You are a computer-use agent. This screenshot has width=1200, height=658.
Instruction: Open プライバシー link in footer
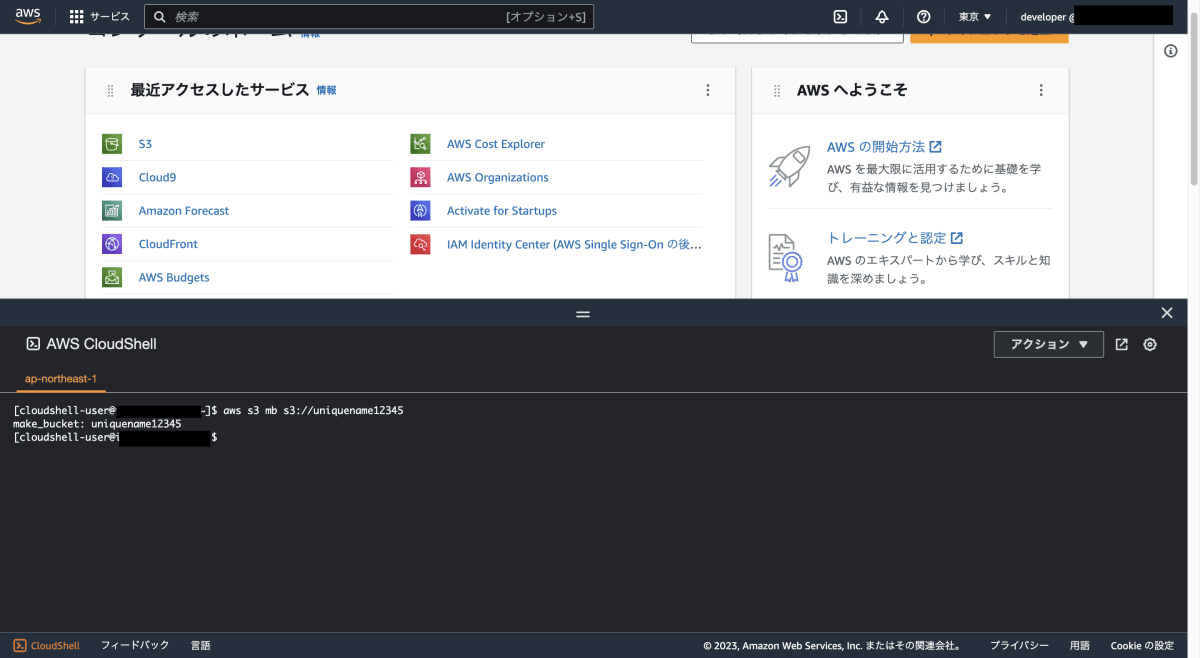click(x=1019, y=646)
